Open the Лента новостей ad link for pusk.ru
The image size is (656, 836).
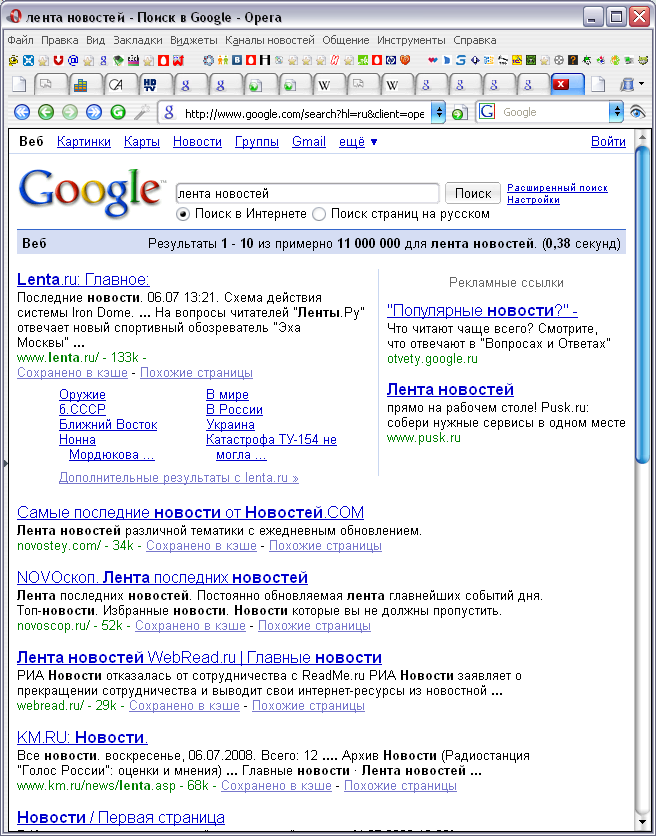(450, 390)
